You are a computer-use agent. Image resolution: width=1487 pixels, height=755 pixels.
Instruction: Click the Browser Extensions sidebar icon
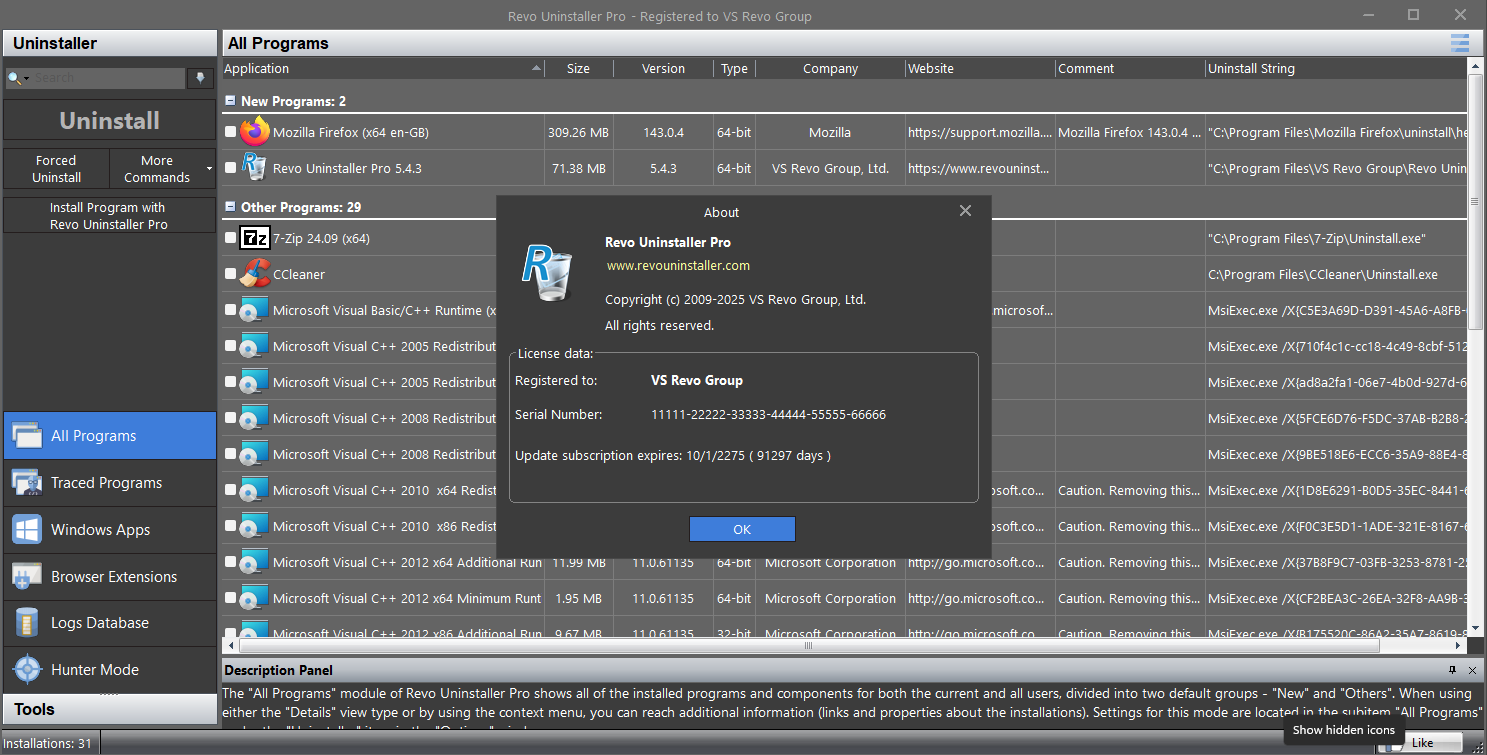point(27,577)
